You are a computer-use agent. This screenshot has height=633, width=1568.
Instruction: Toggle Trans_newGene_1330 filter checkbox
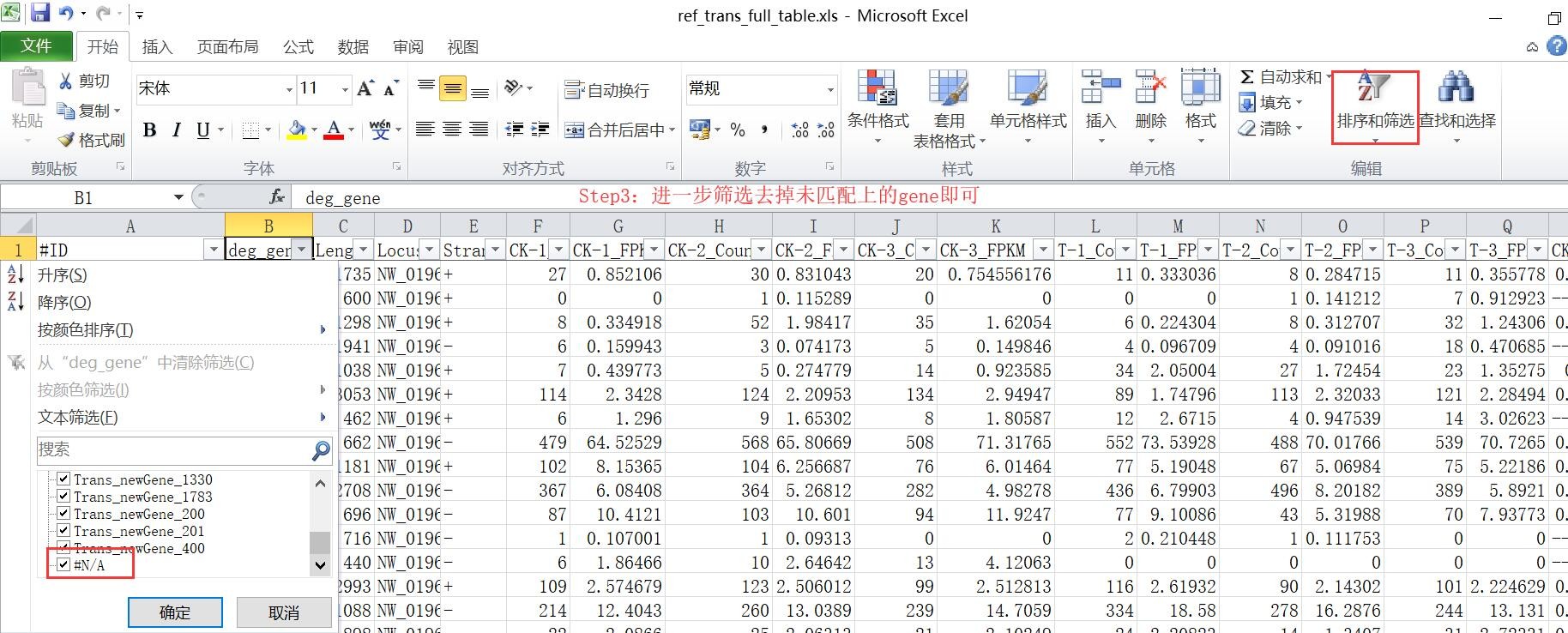63,479
